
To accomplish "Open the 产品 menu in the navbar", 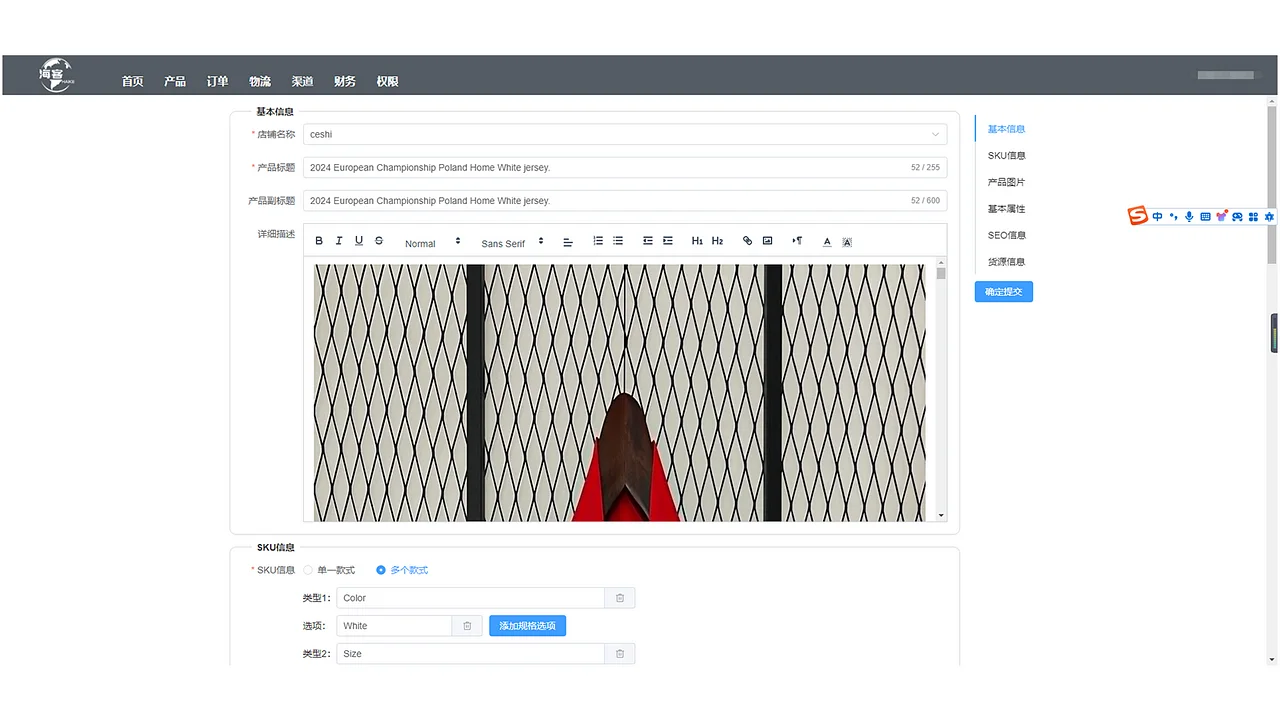I will 174,81.
